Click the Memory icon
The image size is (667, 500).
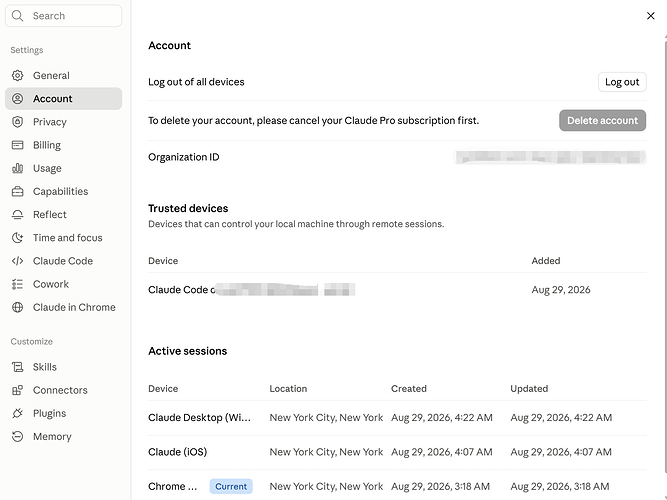(x=17, y=437)
